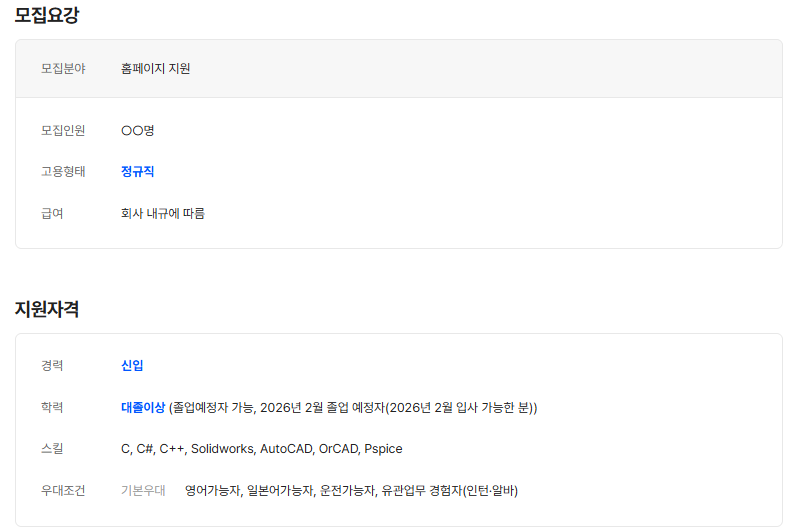Viewport: 786px width, 532px height.
Task: Click the 기본우대 sub-label
Action: tap(143, 490)
